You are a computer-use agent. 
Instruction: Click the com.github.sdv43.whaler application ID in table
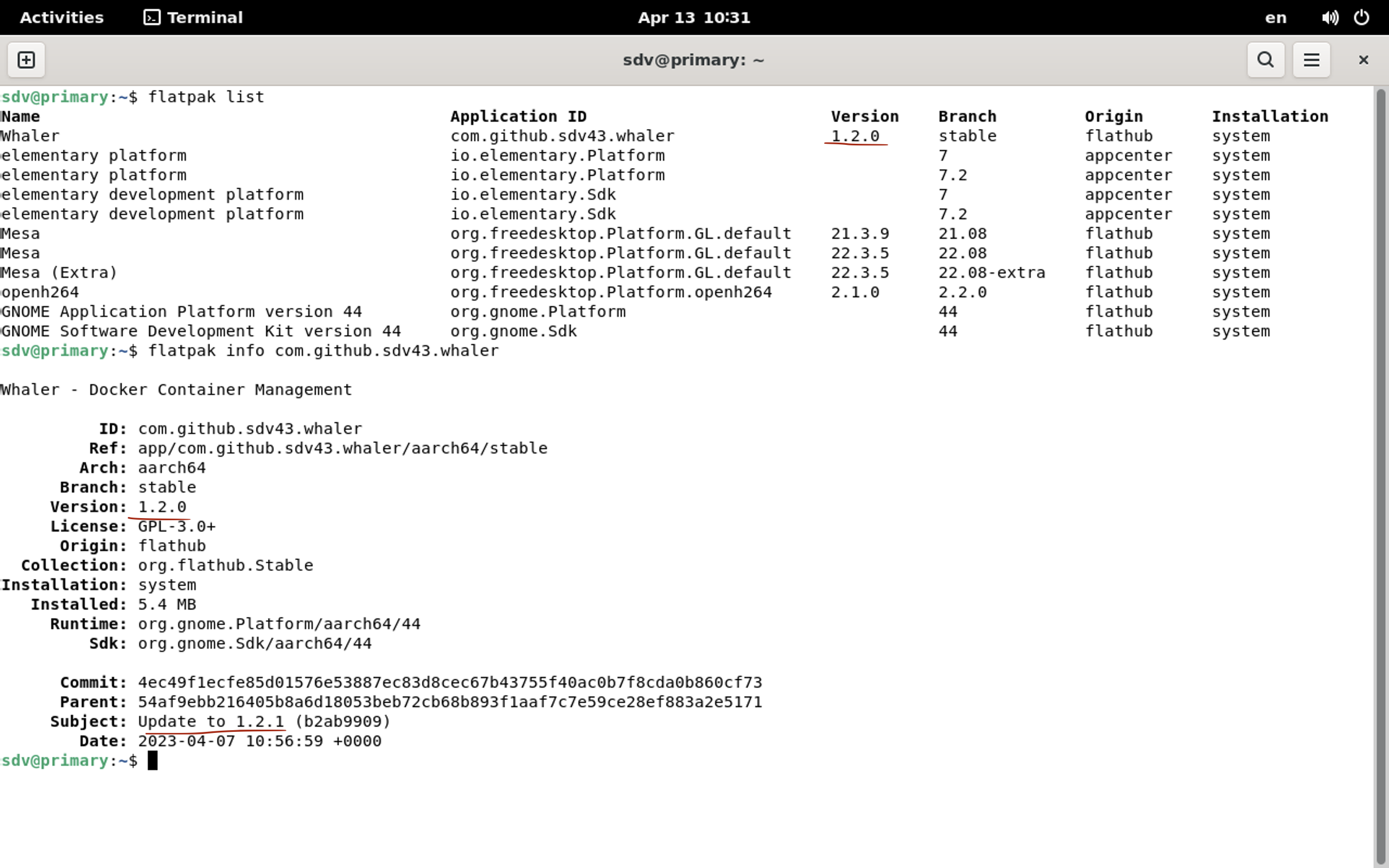(562, 136)
